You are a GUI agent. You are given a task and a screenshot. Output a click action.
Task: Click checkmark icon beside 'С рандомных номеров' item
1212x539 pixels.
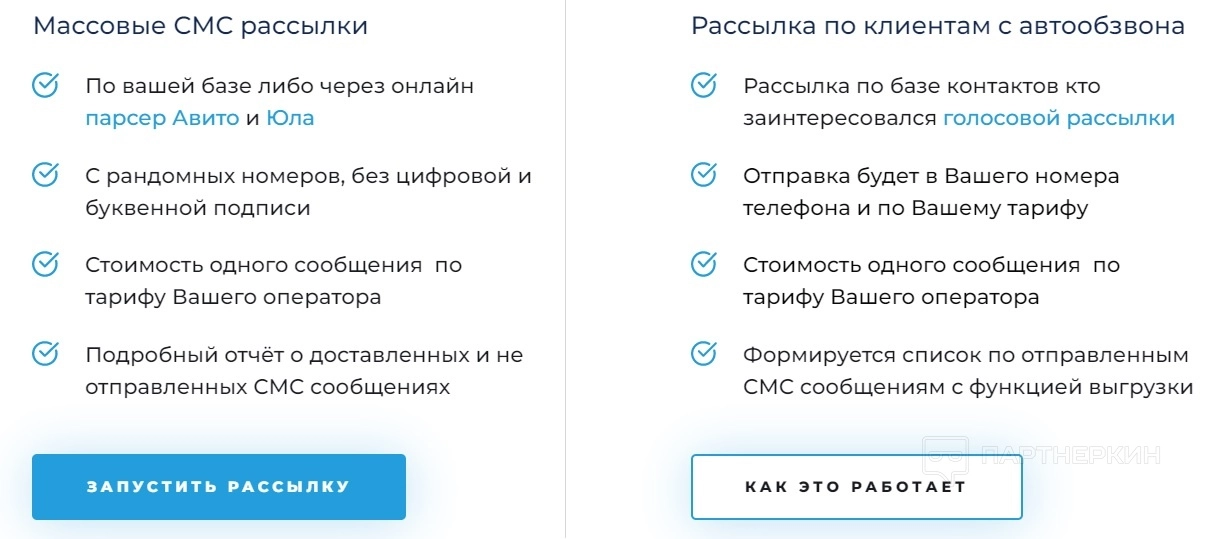coord(45,175)
